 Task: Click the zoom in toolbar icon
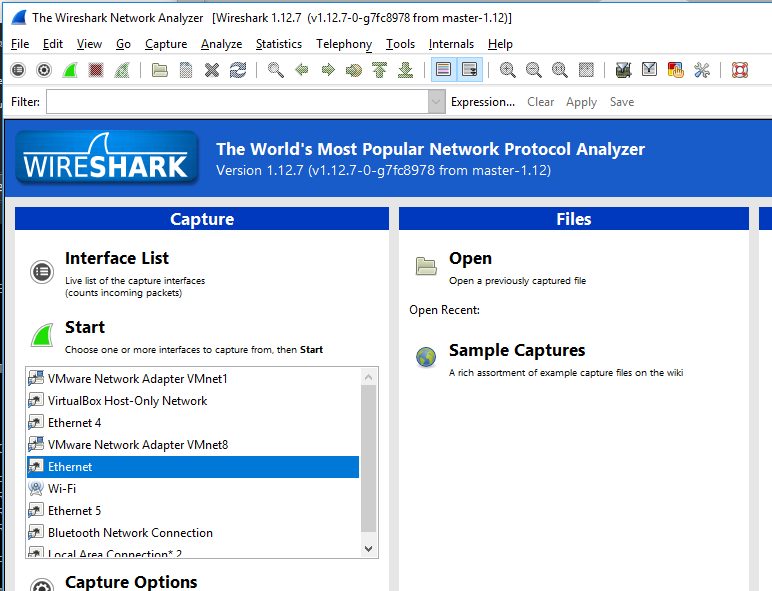click(507, 70)
